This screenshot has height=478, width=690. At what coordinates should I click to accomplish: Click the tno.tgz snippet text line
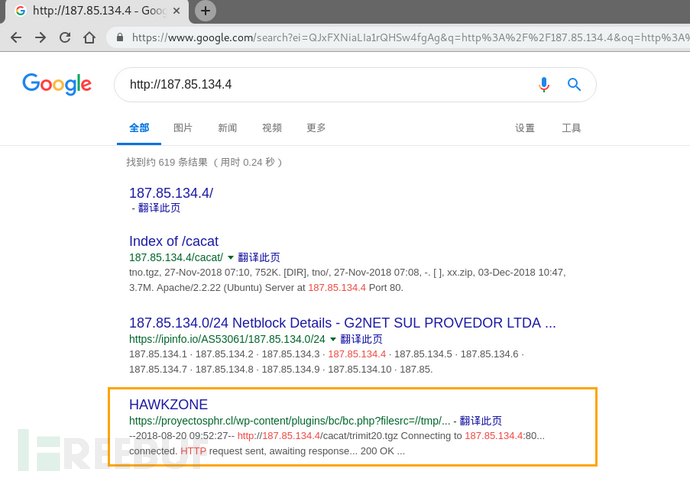point(347,272)
